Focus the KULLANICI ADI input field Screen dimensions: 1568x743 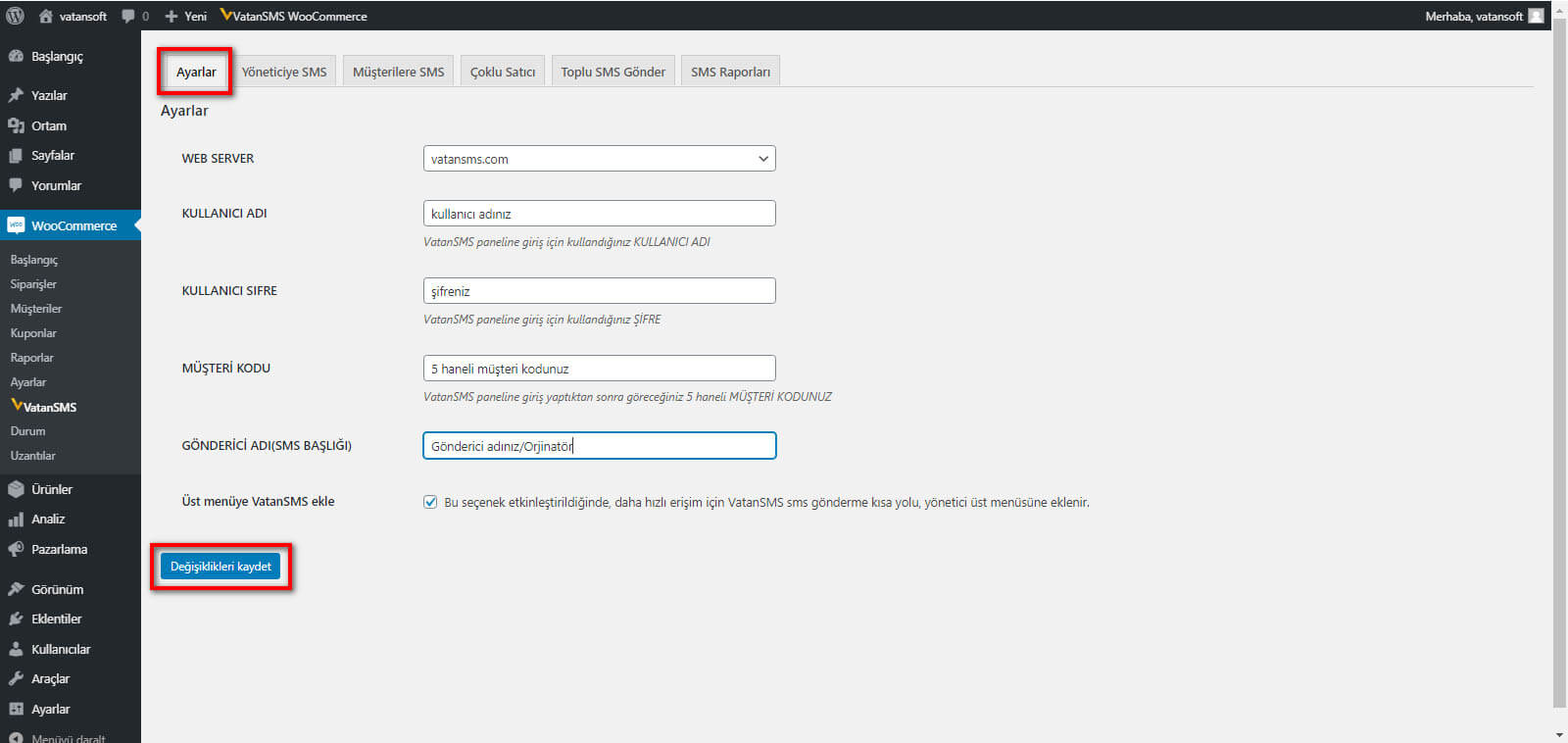click(x=599, y=214)
